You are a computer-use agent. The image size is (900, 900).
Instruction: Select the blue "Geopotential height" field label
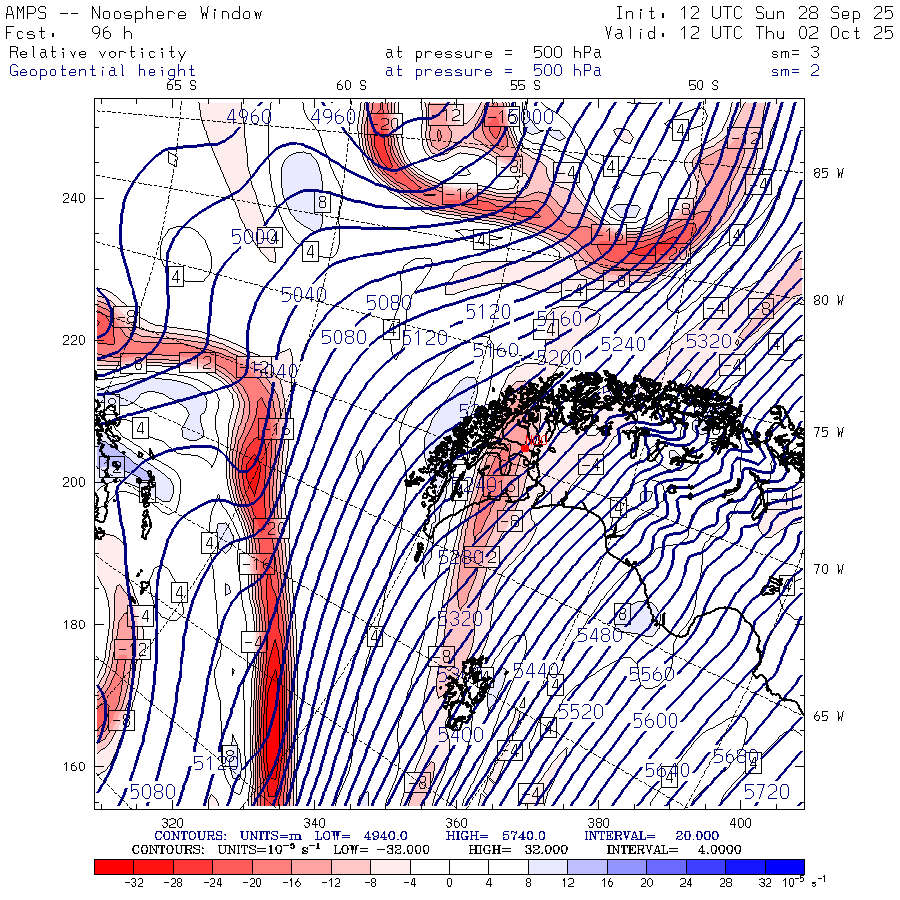102,71
